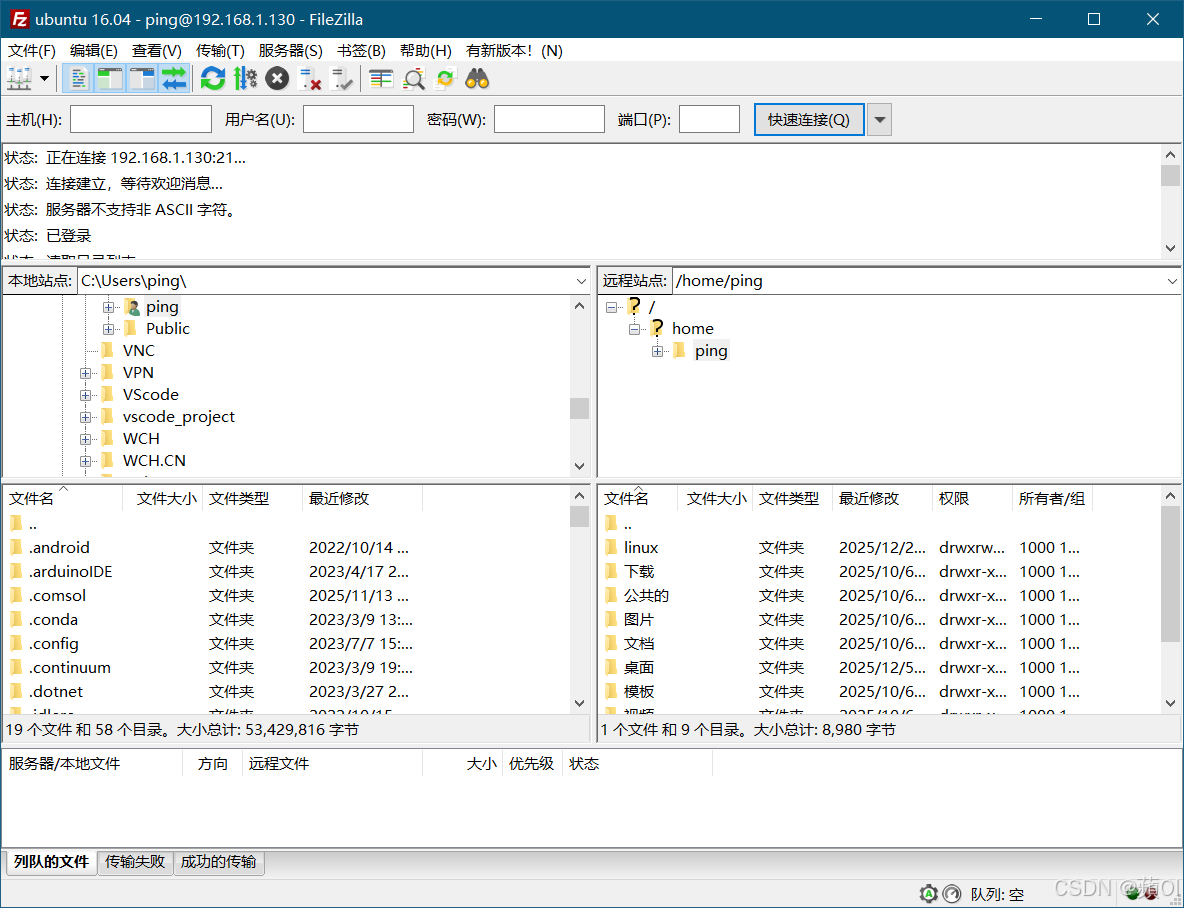1184x908 pixels.
Task: Disconnect from the current server
Action: pos(310,79)
